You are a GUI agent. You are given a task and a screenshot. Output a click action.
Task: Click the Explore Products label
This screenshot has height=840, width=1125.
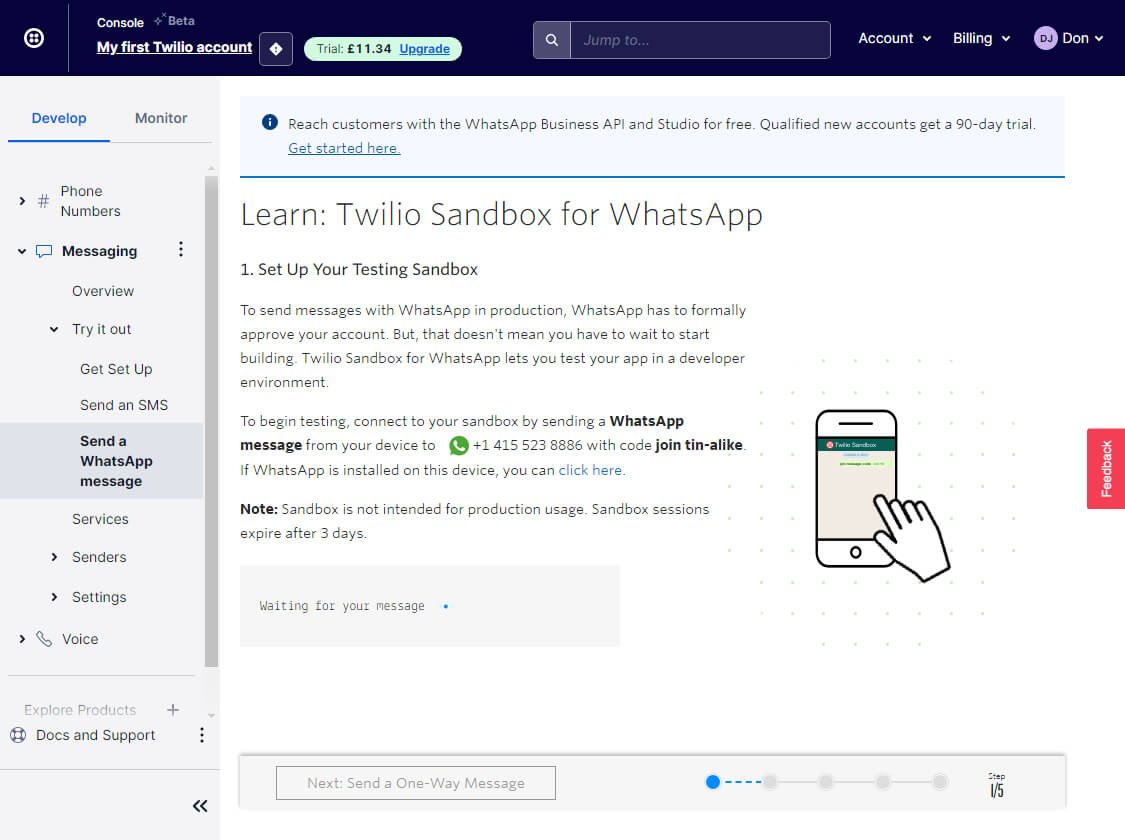click(x=80, y=709)
